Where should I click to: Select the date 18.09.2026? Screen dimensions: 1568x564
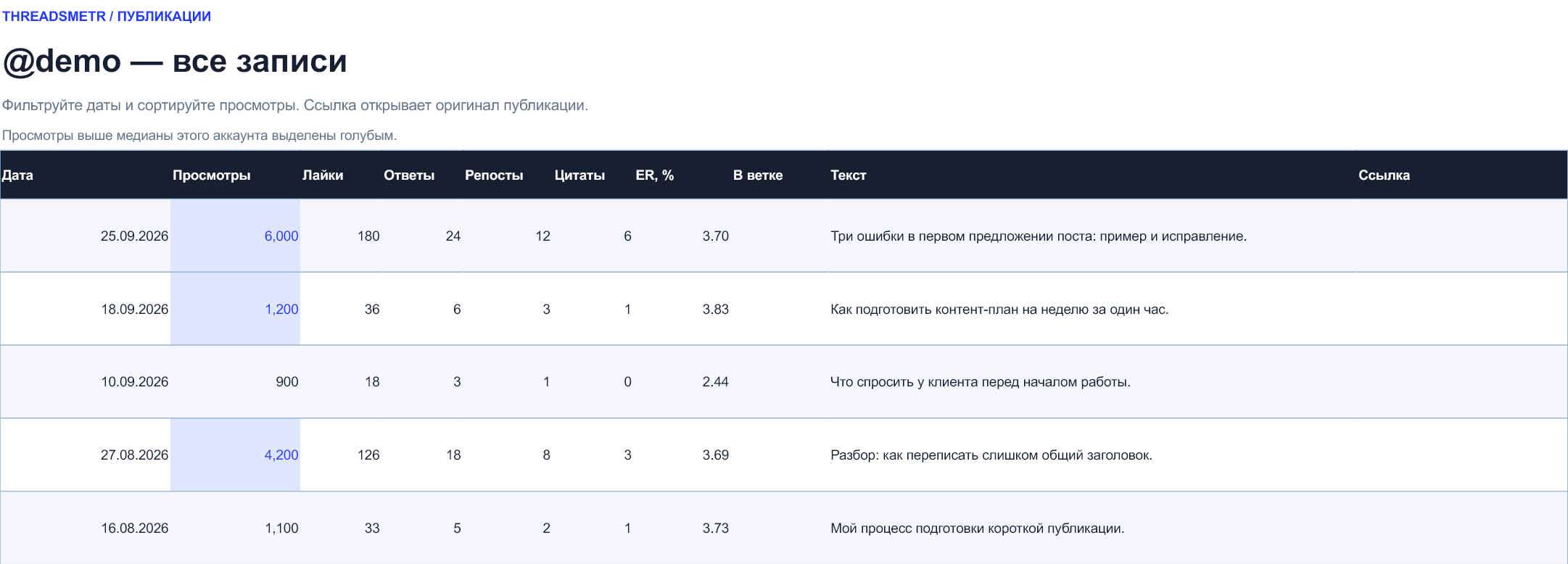[134, 309]
